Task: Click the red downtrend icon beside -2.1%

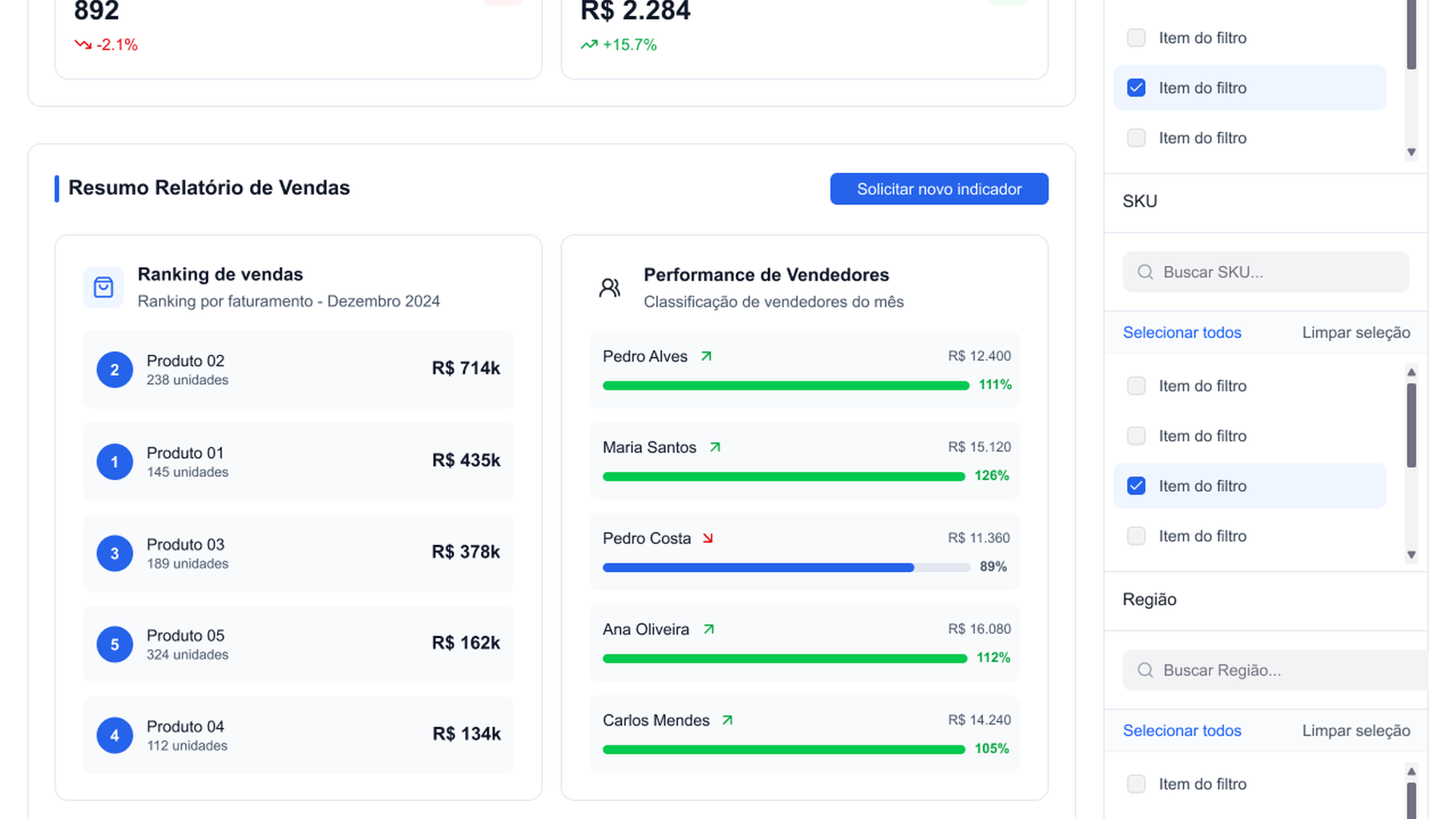Action: click(83, 45)
